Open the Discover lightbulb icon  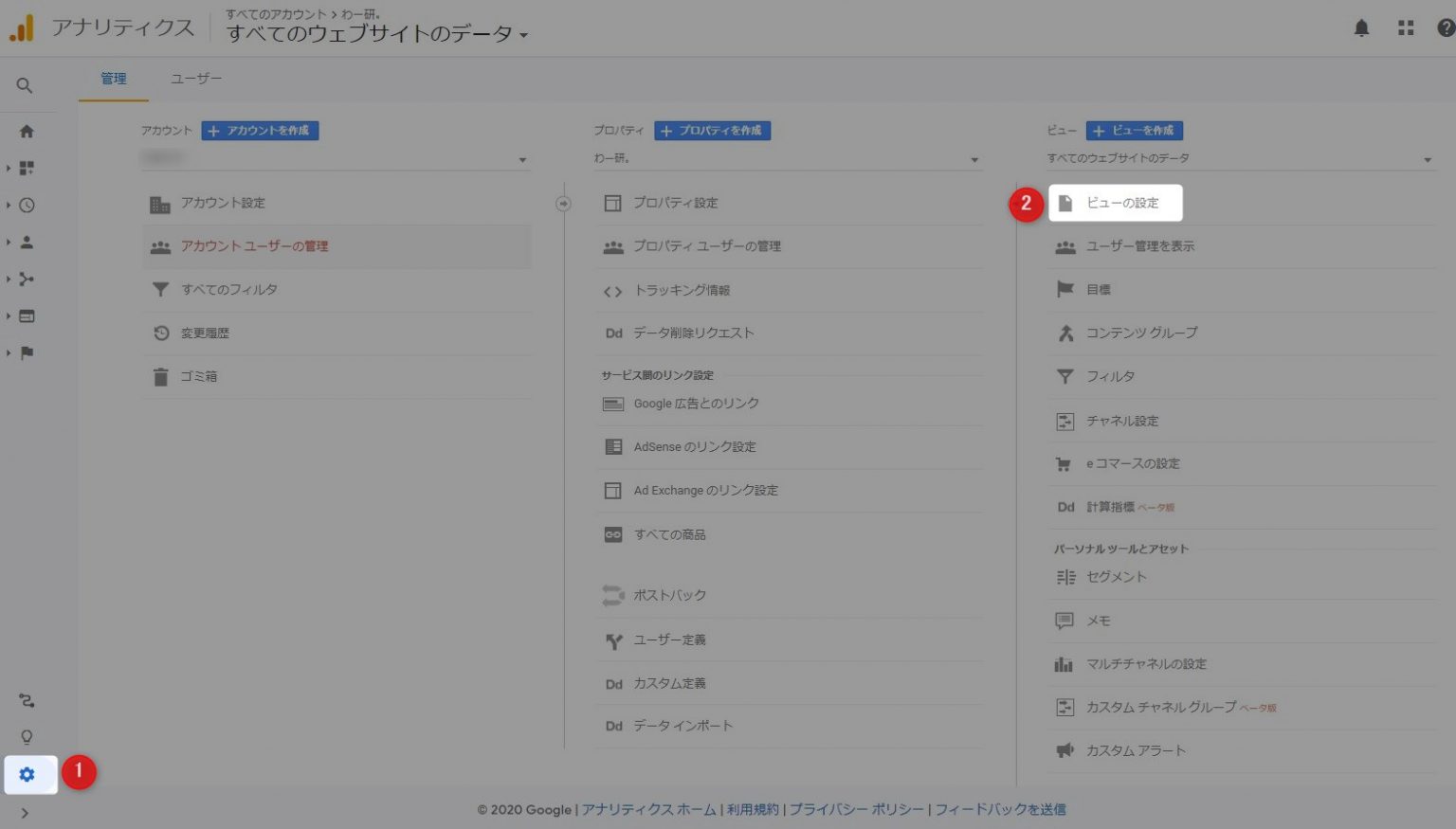pos(27,737)
